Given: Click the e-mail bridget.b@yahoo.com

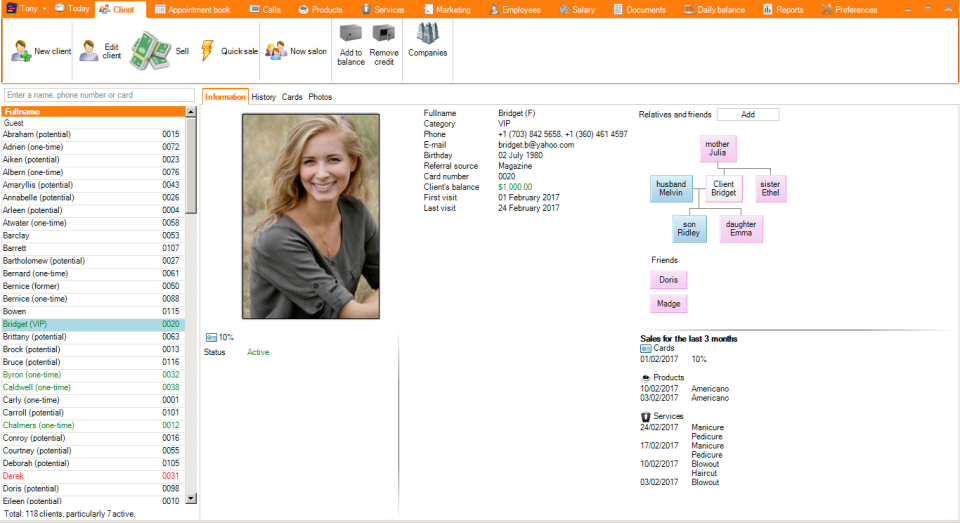Looking at the screenshot, I should [536, 145].
